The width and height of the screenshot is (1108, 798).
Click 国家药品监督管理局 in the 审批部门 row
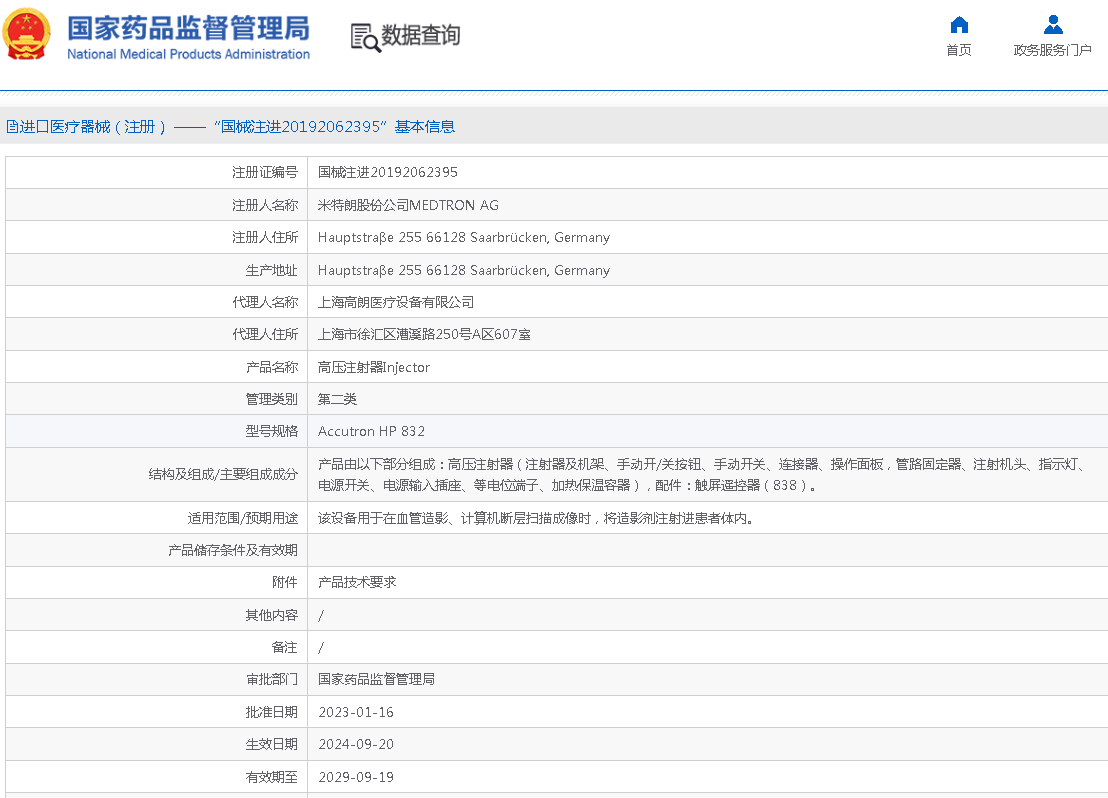pyautogui.click(x=376, y=679)
